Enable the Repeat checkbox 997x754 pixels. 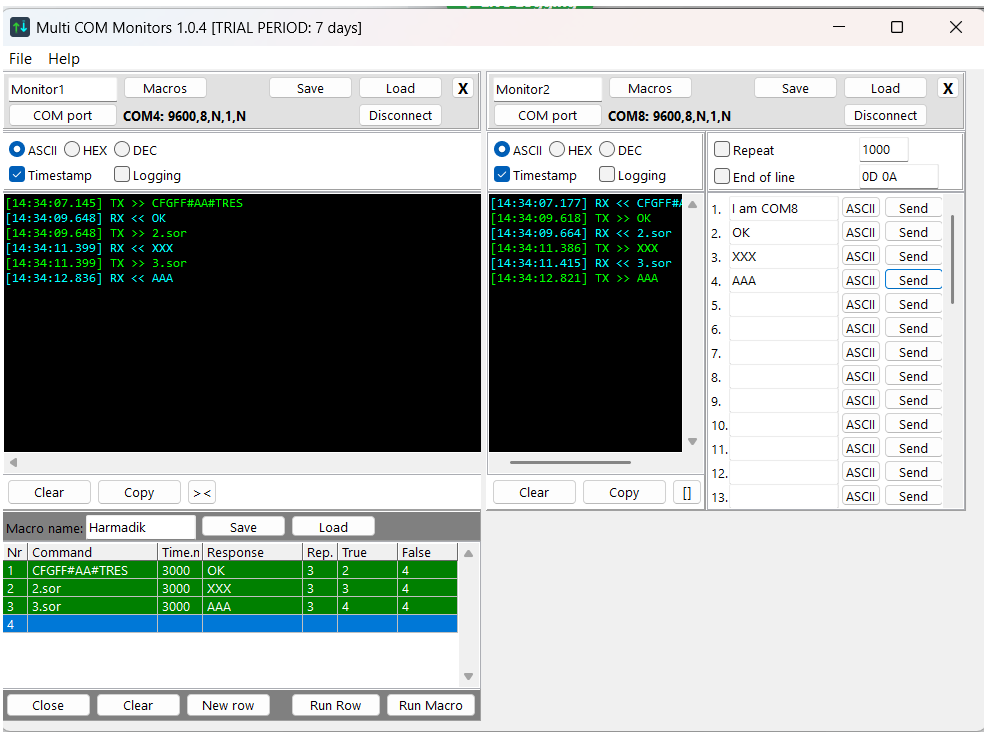click(722, 150)
